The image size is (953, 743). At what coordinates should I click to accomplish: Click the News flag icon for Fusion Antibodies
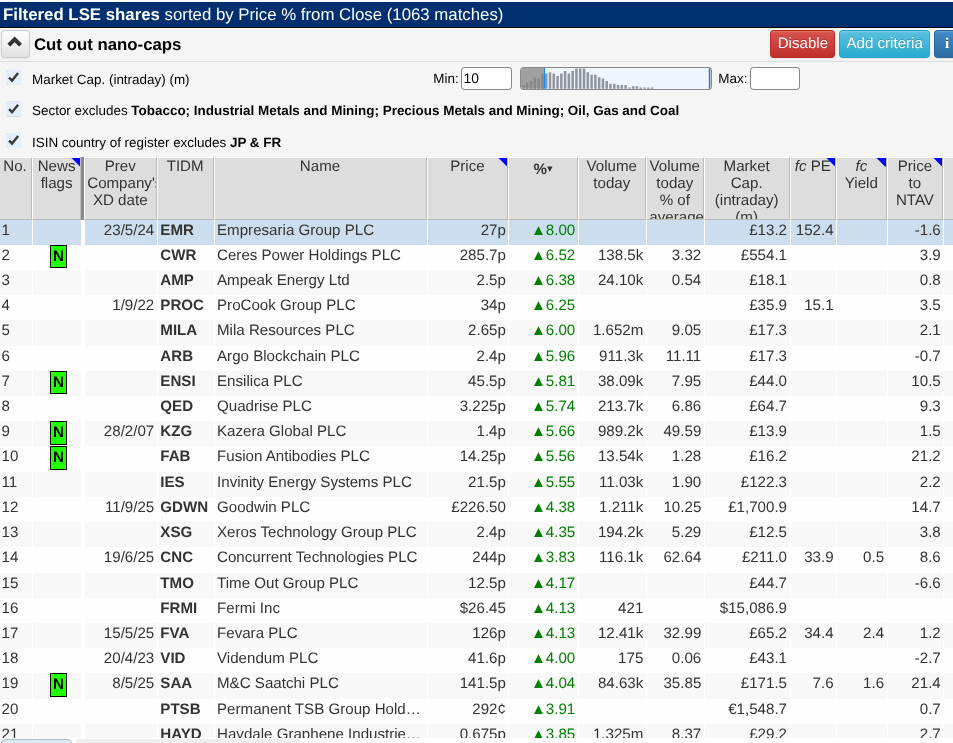coord(58,457)
